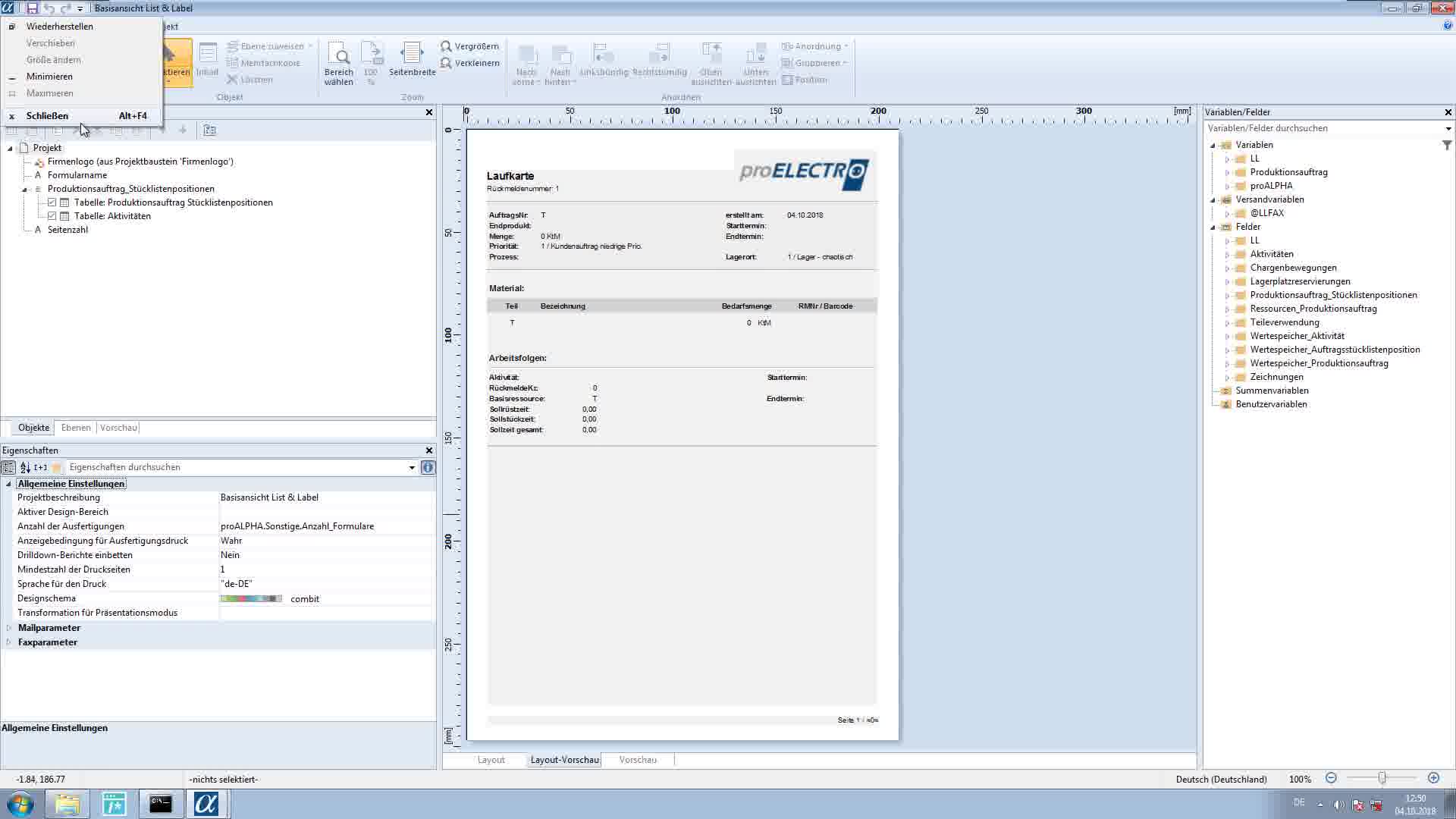Click the Bereich wählen zoom tool

coord(338,64)
